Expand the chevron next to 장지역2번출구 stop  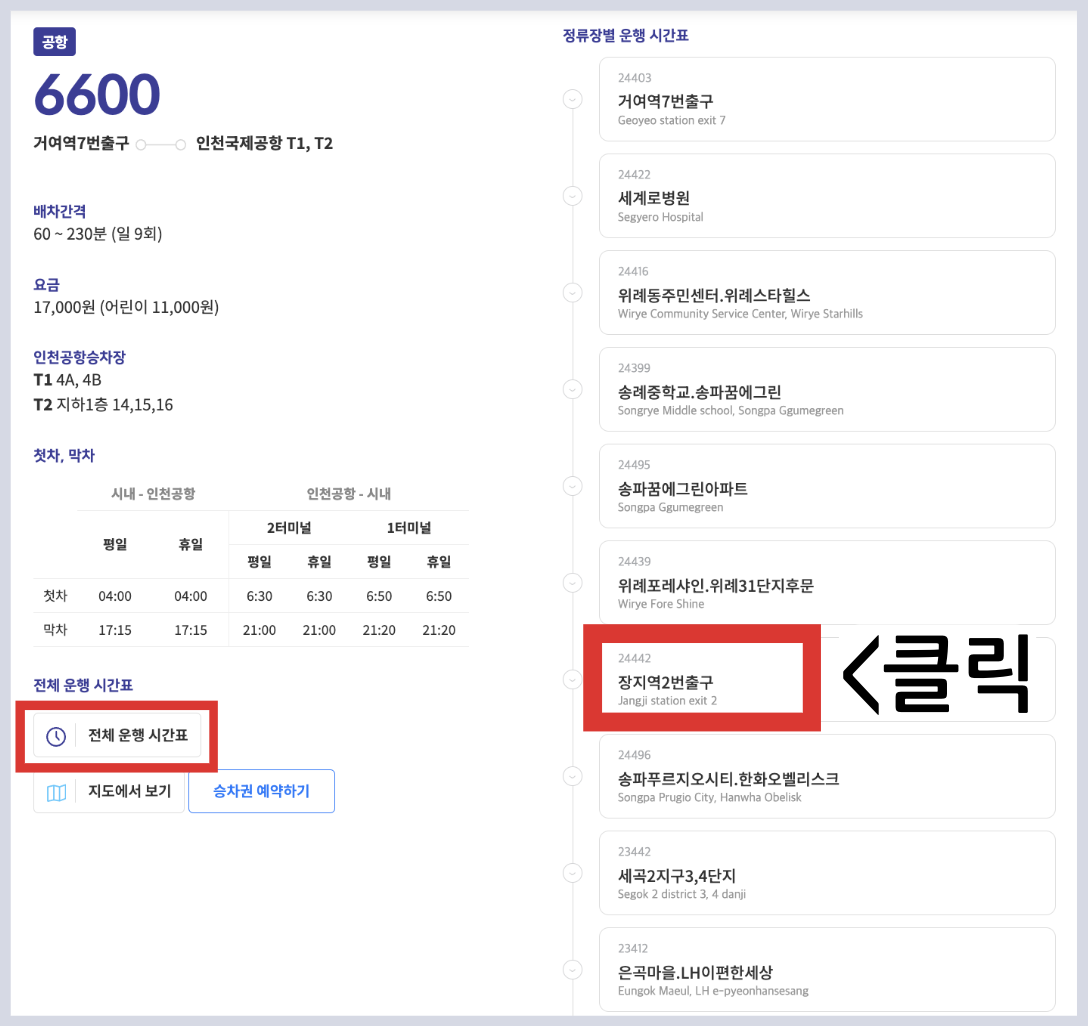(572, 678)
